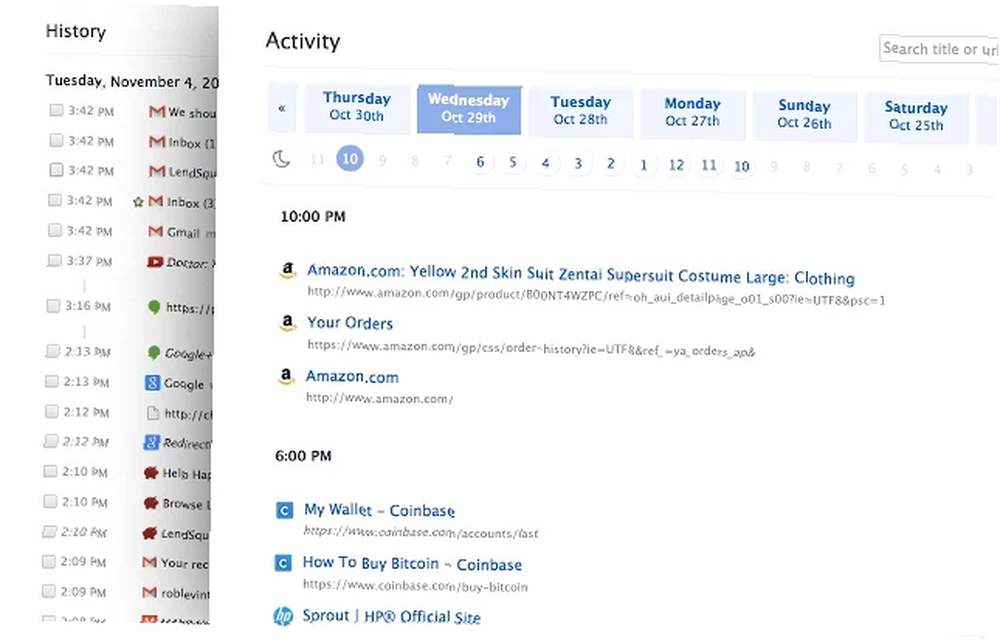Open the Sprout | HP Official Site link

(391, 616)
